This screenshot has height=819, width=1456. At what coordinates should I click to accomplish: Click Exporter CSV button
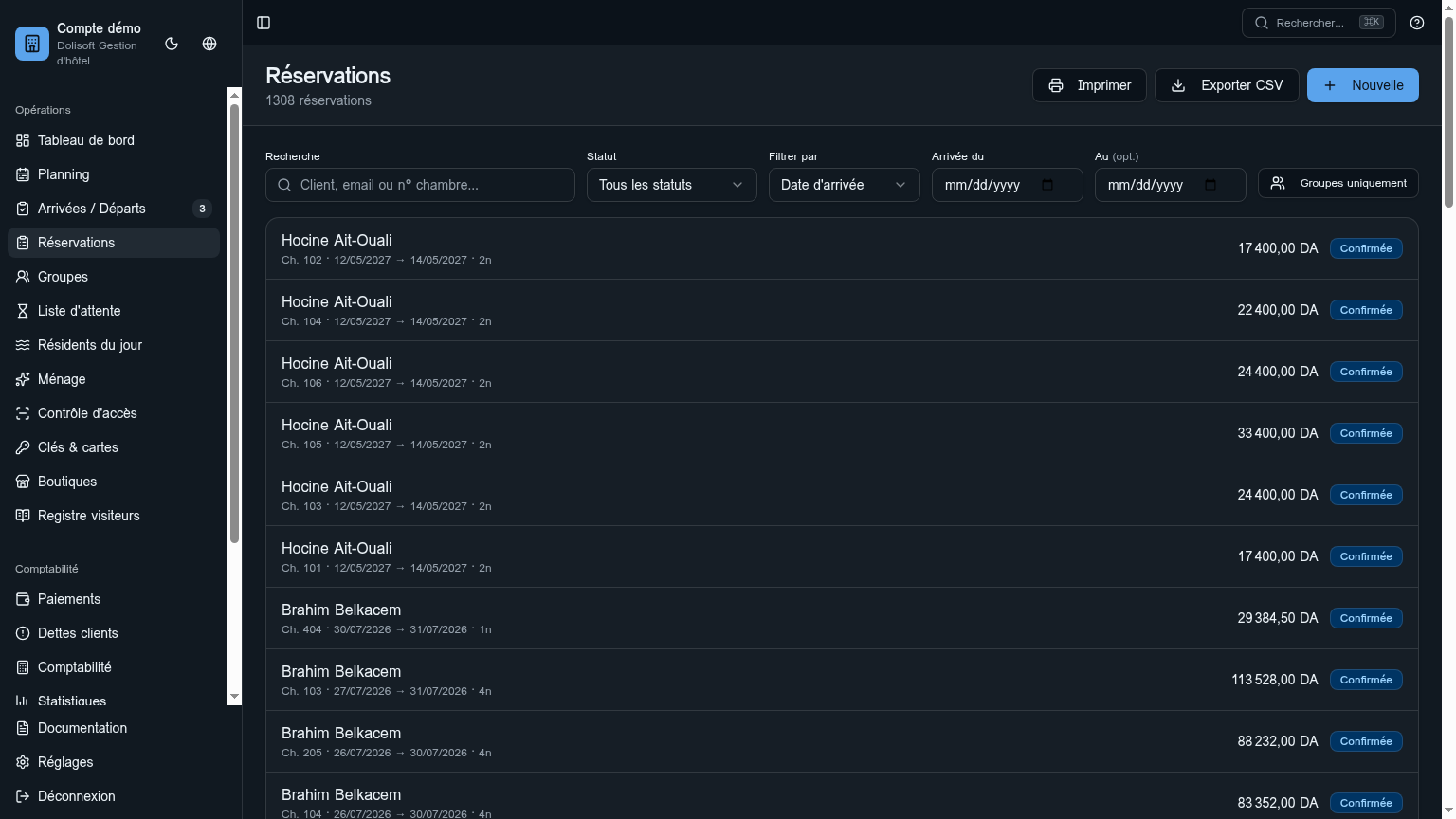[x=1227, y=85]
